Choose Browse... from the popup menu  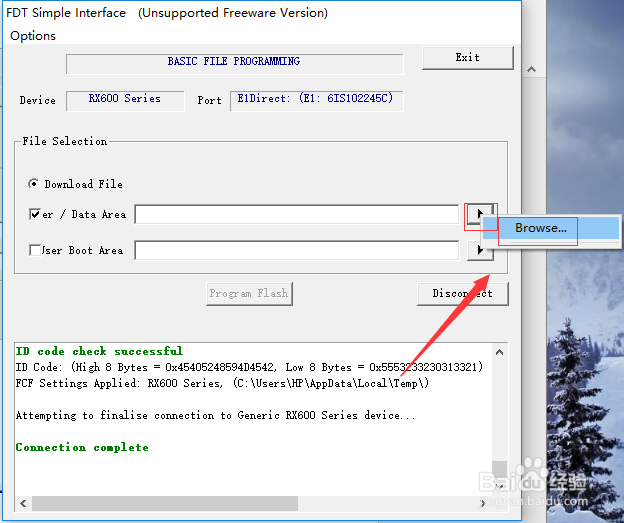tap(551, 228)
